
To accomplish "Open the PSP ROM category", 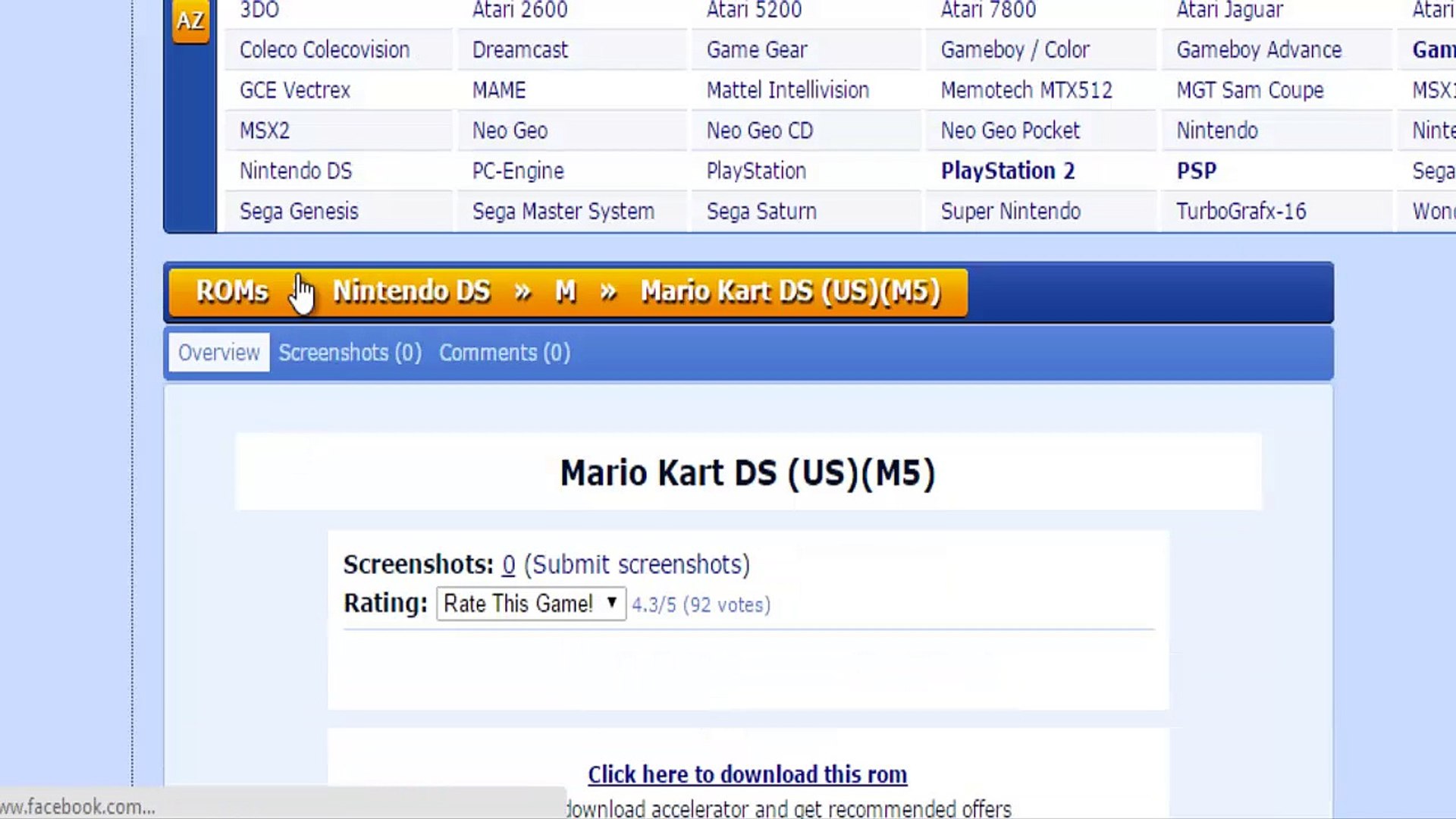I will (x=1196, y=171).
